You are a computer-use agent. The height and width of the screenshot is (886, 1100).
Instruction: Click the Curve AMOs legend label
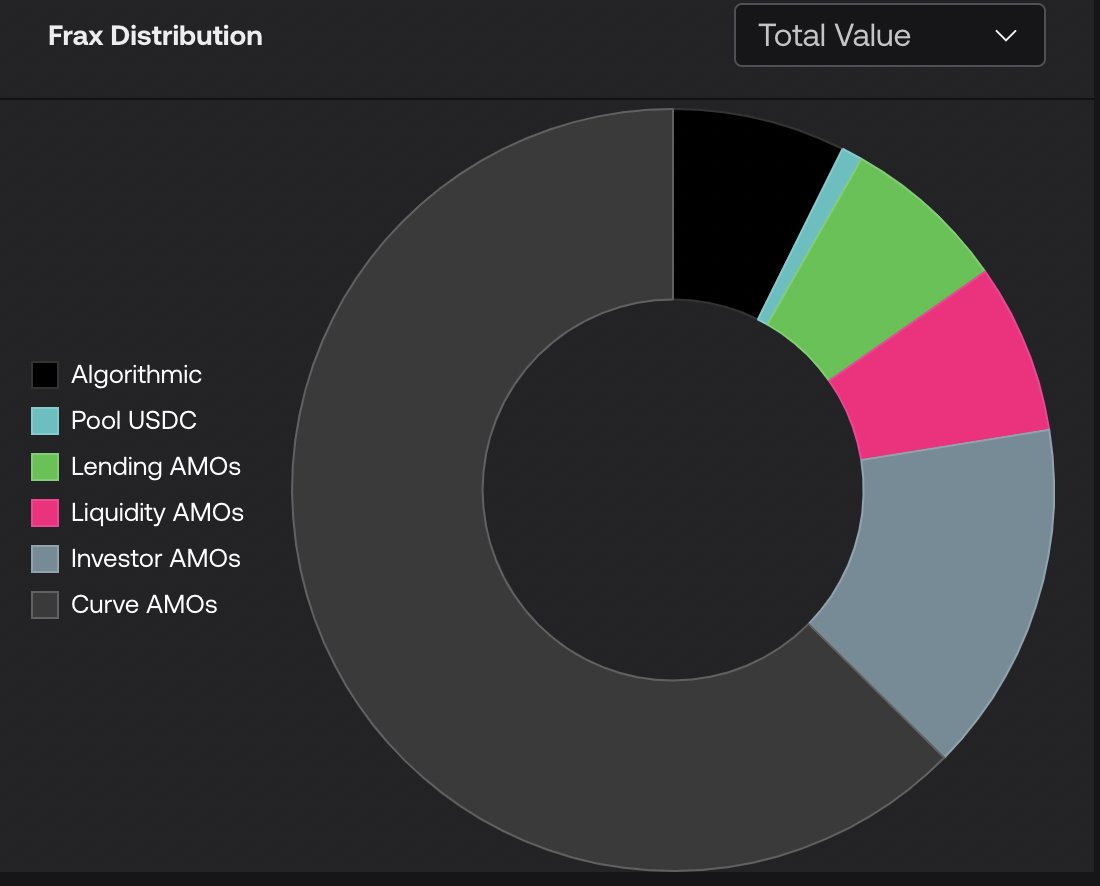point(145,605)
